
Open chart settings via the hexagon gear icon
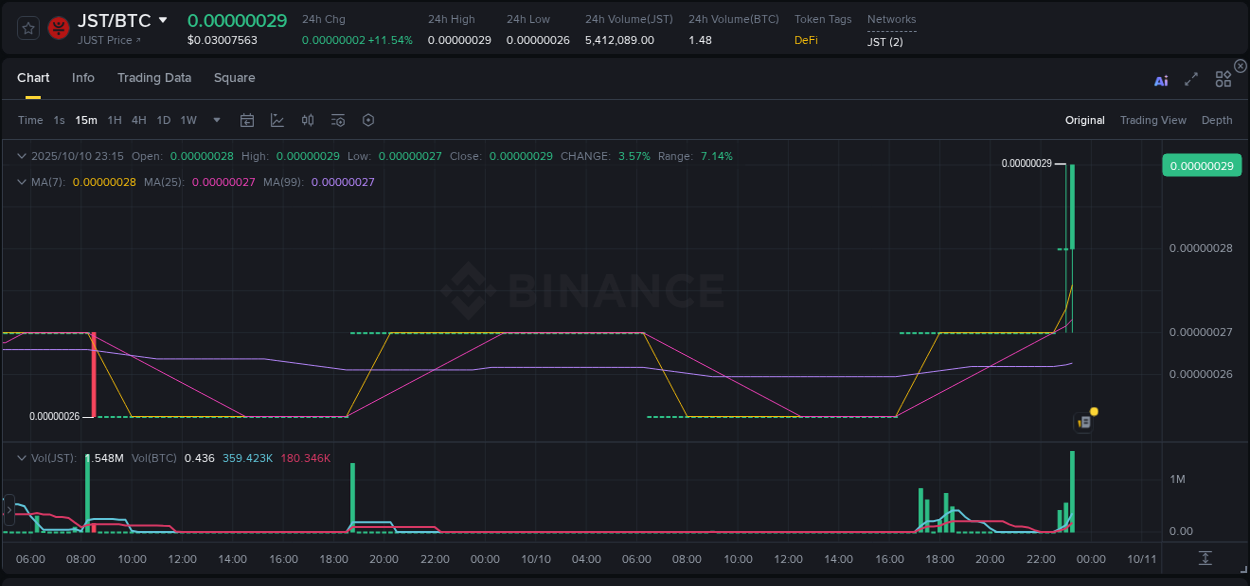click(368, 120)
